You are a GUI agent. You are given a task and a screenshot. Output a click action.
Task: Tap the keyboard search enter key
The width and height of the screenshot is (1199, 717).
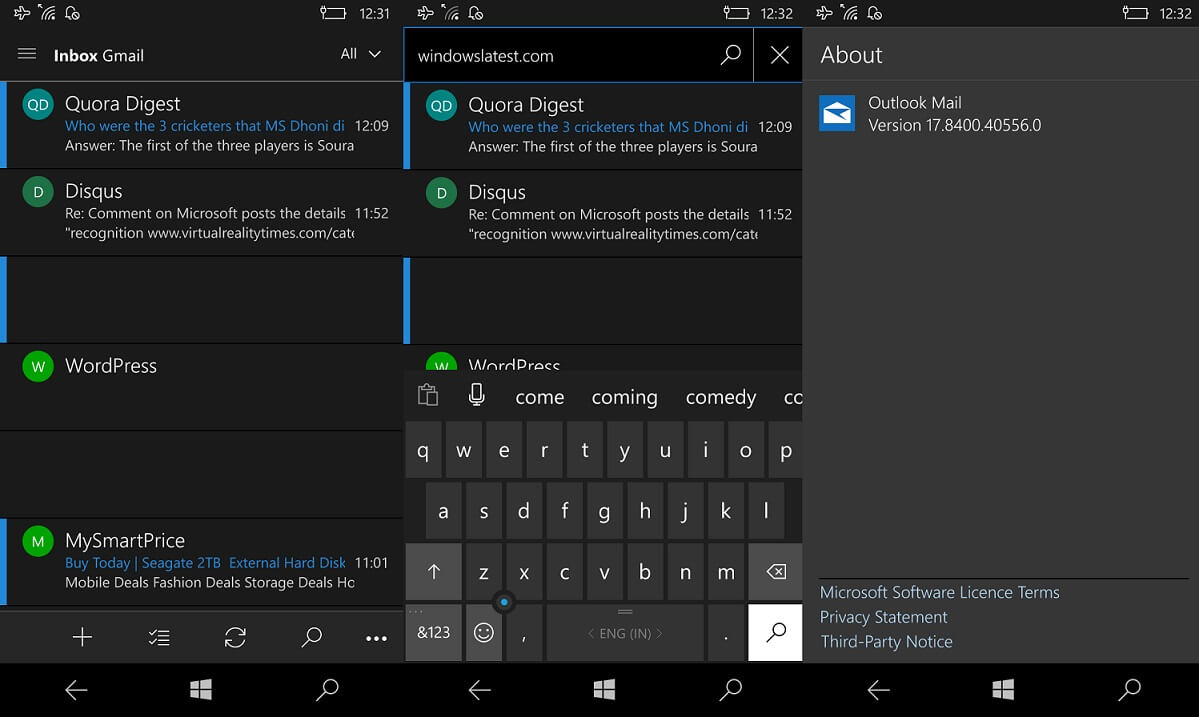(x=775, y=633)
